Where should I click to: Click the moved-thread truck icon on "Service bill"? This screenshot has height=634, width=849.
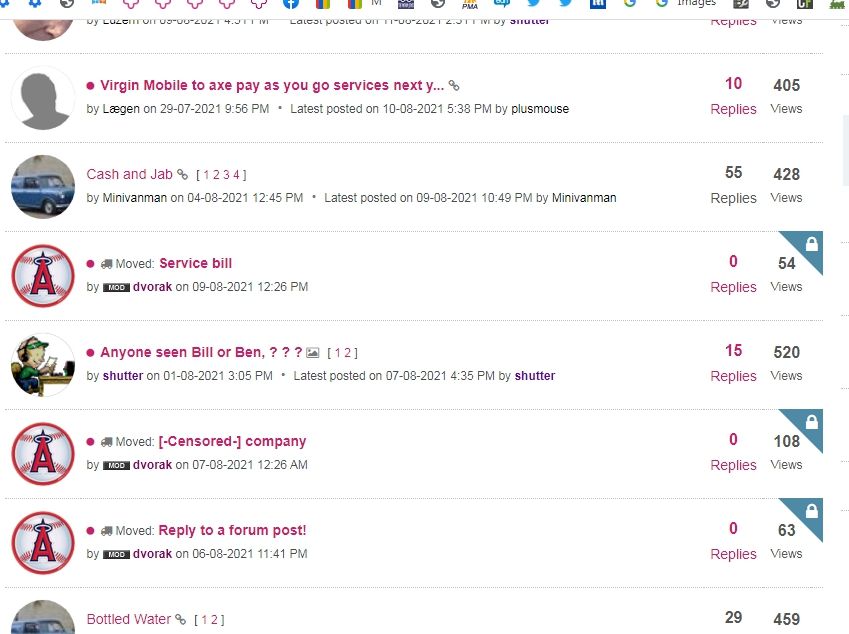[x=107, y=263]
